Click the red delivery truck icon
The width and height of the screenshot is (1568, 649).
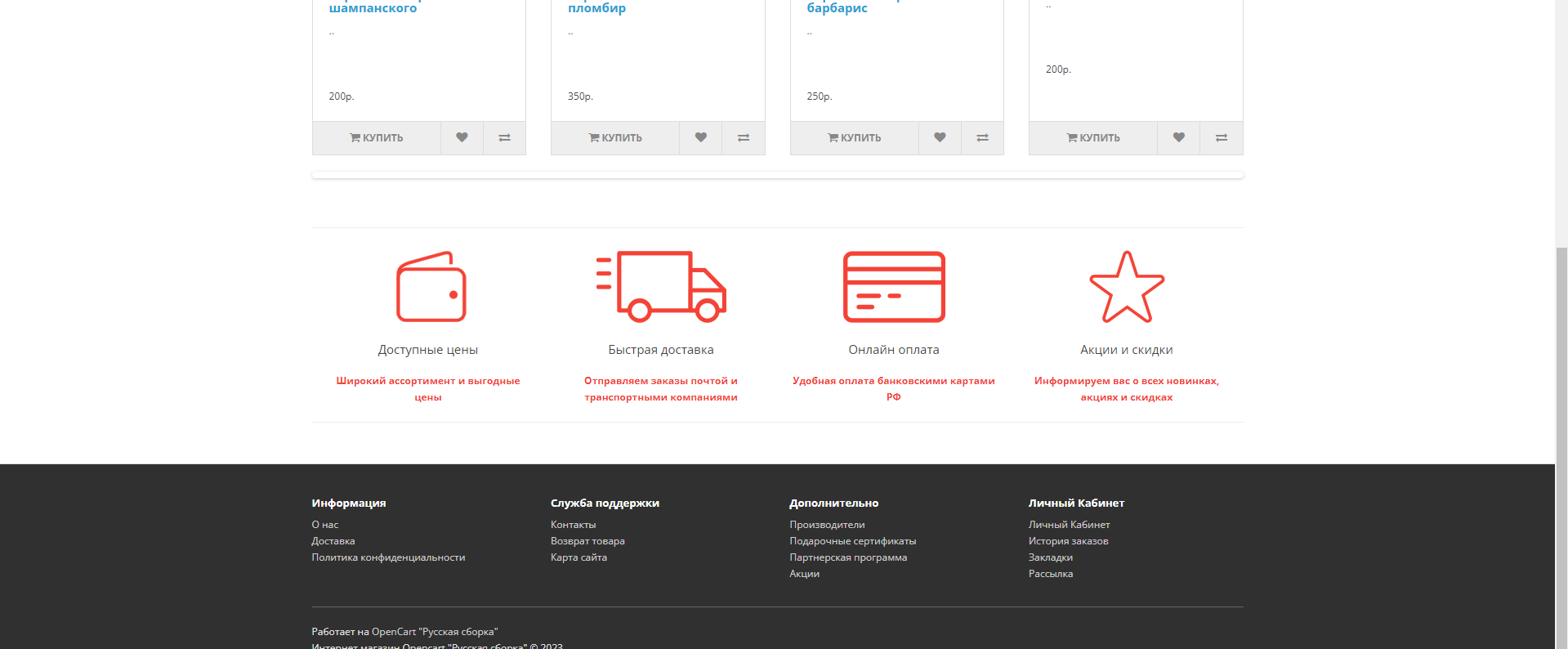(x=661, y=287)
